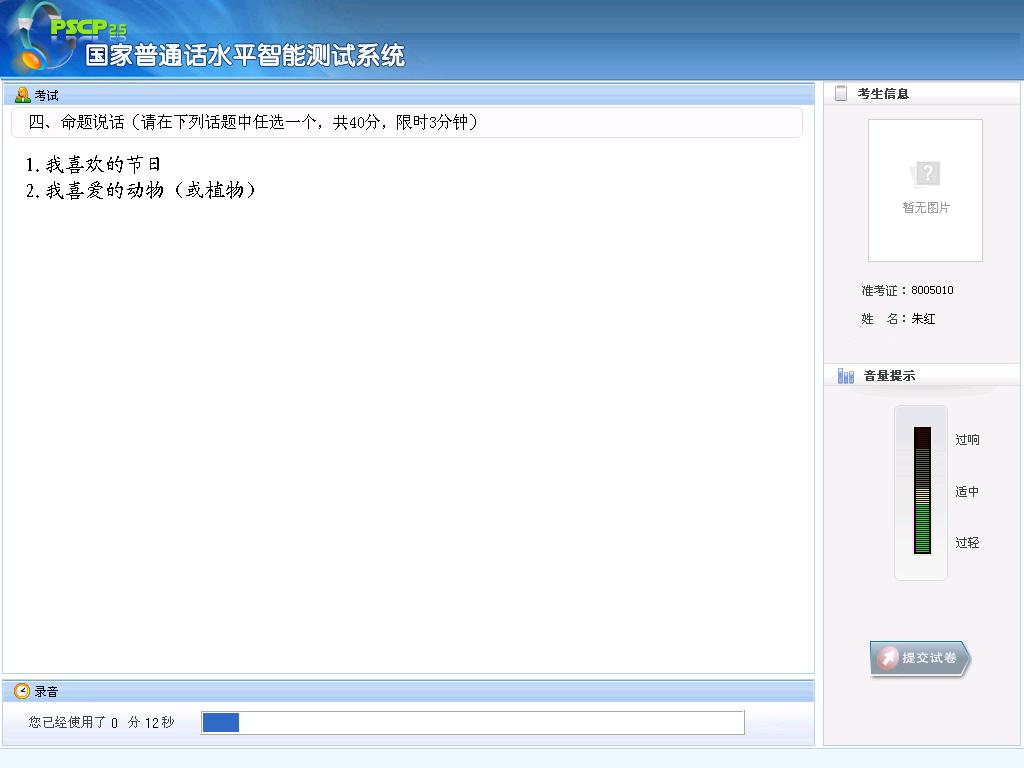Select topic 1 我喜欢的节日
The image size is (1024, 768).
click(x=94, y=164)
